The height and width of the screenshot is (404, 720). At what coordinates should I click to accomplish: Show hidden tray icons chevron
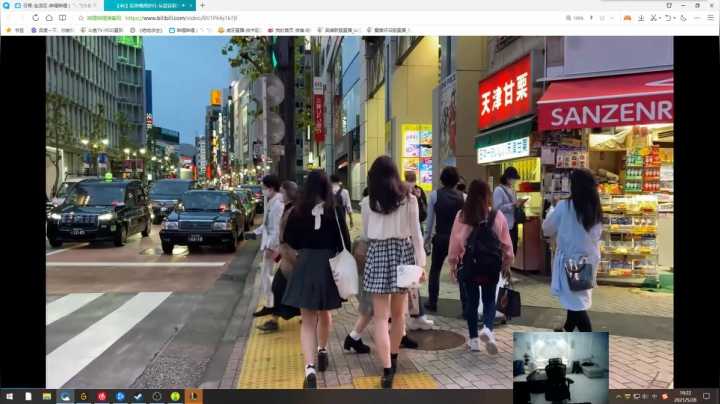618,396
